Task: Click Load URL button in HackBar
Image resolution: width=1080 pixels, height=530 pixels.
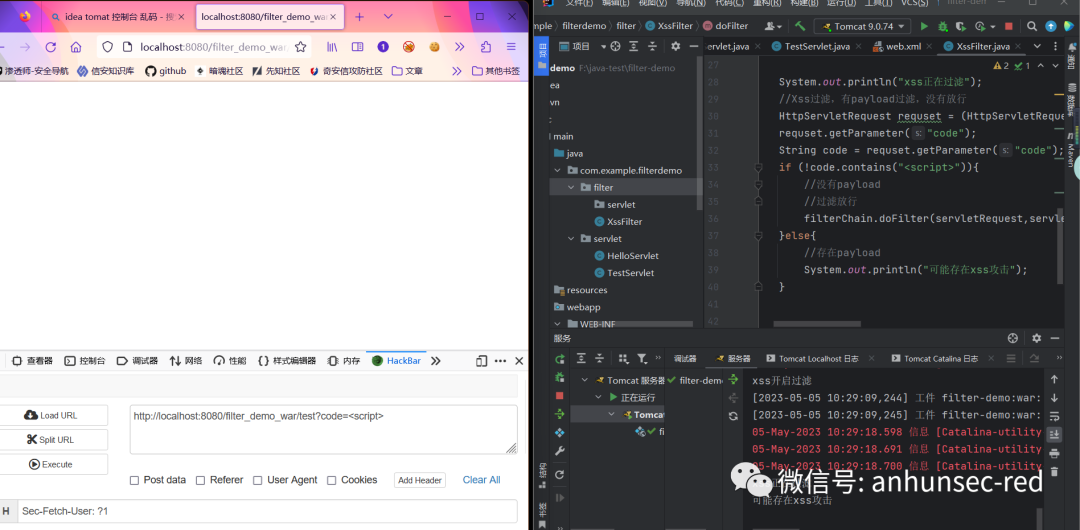Action: 52,416
